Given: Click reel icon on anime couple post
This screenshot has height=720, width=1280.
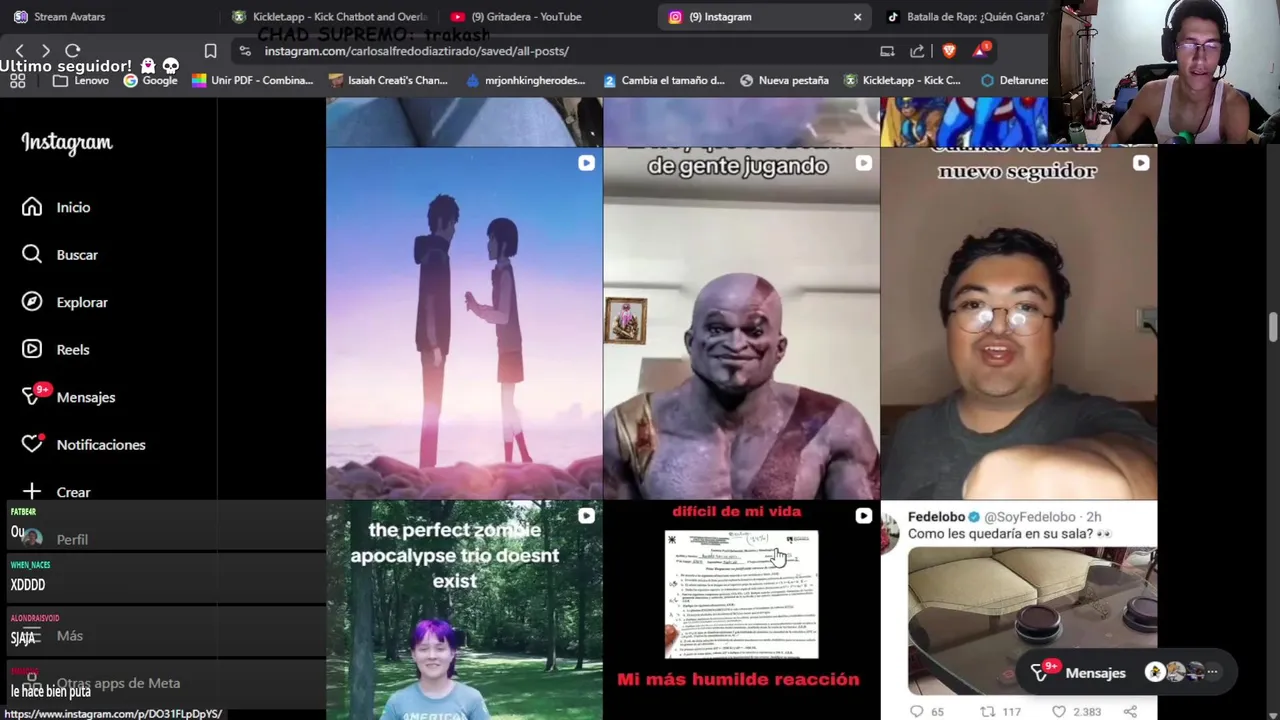Looking at the screenshot, I should [586, 163].
